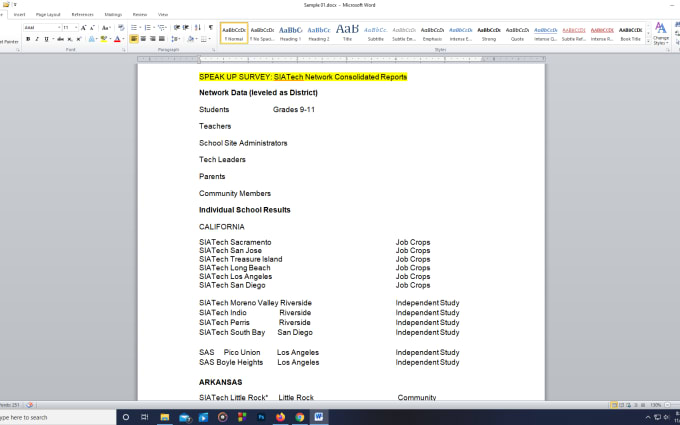Open the References tab

(82, 15)
